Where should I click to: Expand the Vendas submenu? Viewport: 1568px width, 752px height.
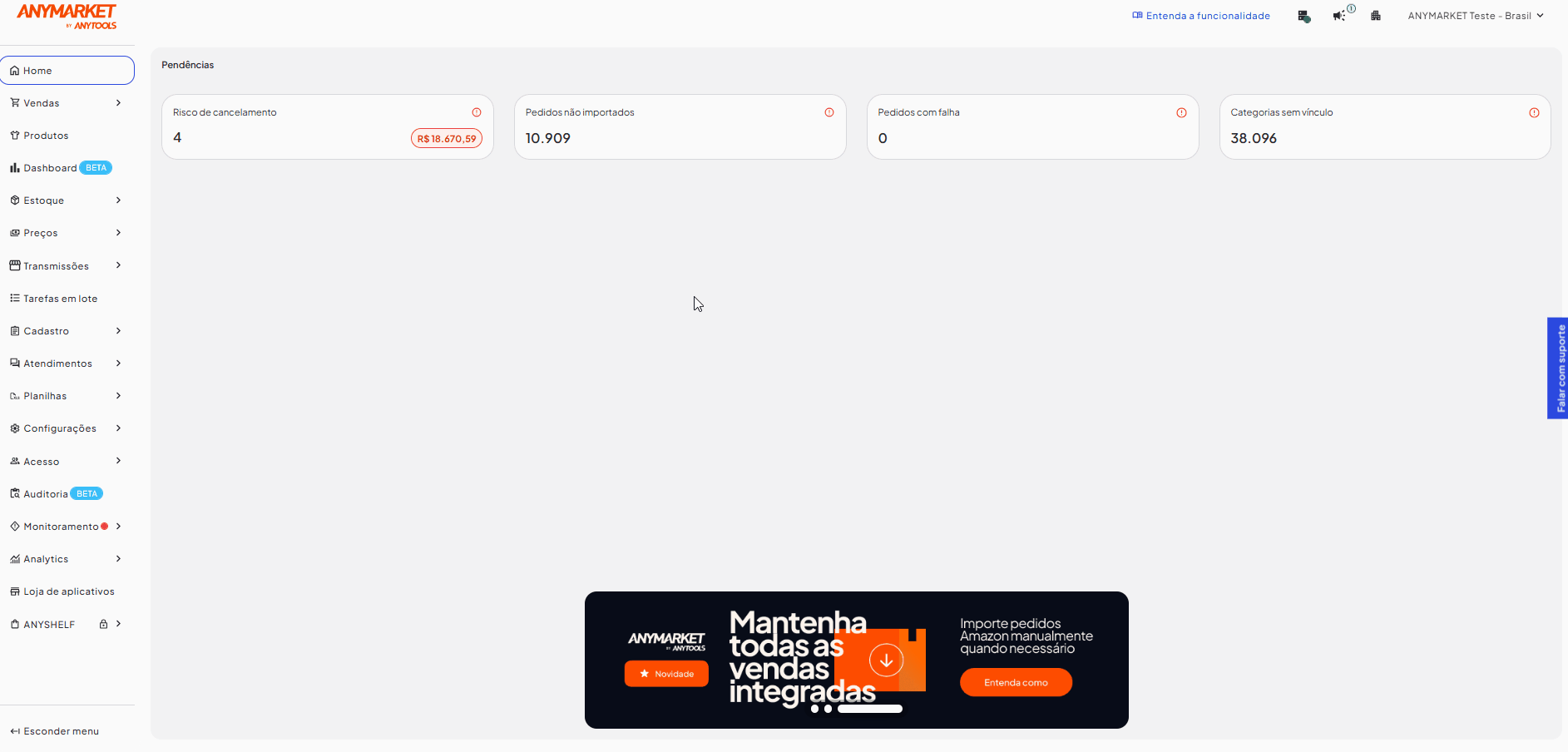click(x=118, y=103)
